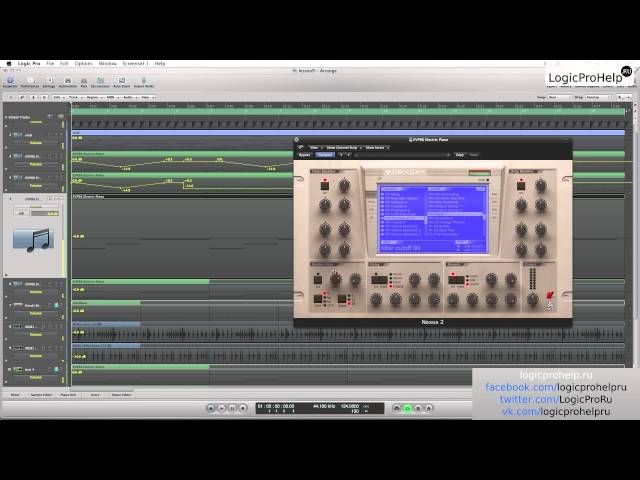Open the Edit local menu dropdown
The height and width of the screenshot is (480, 640).
[58, 97]
